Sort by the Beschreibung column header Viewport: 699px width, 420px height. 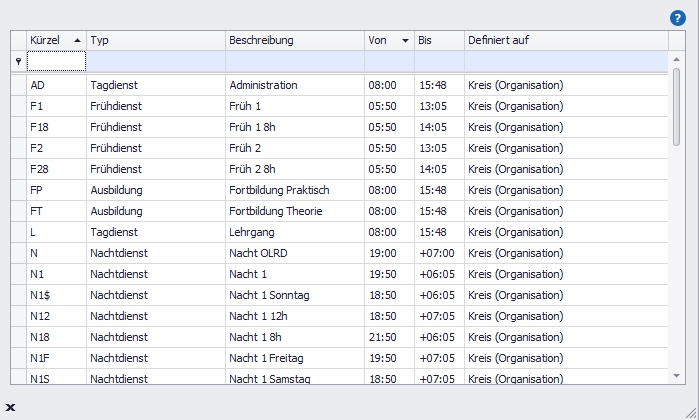[294, 40]
